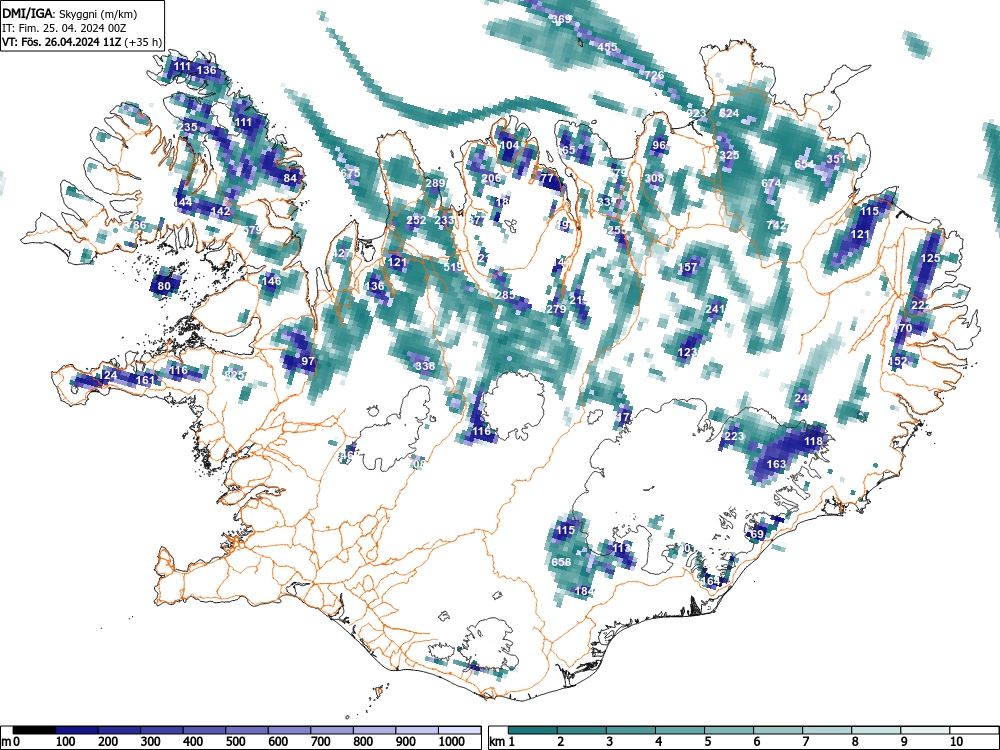Click the 100 label on the metre legend
The image size is (1000, 750).
[x=66, y=742]
